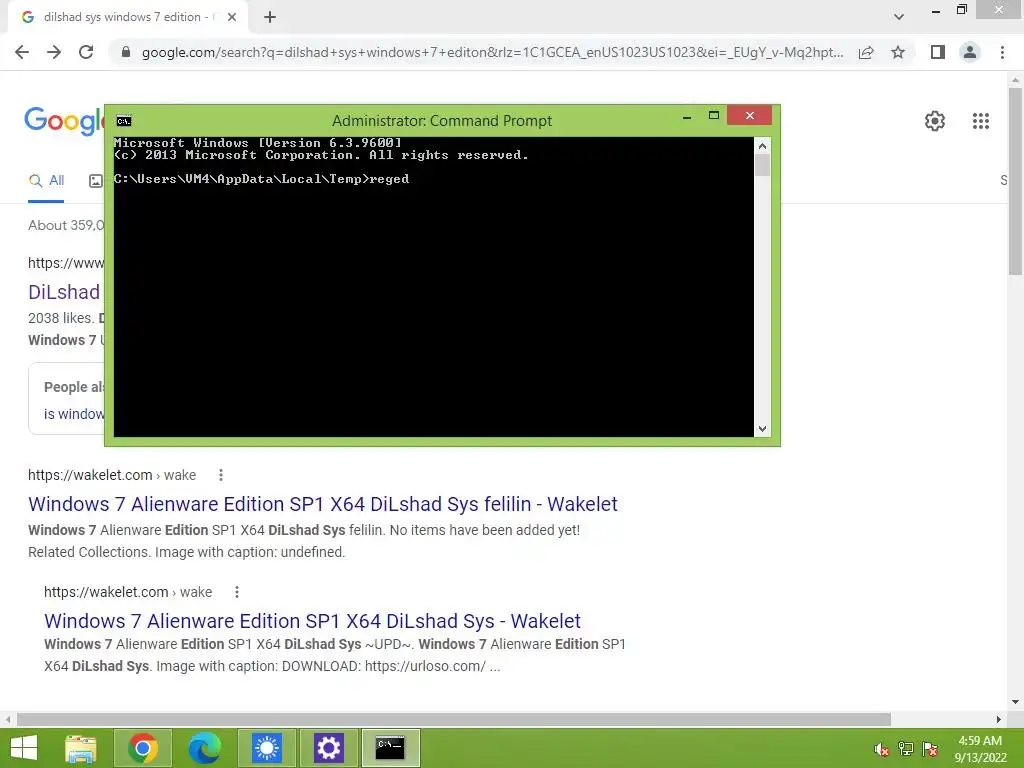The height and width of the screenshot is (768, 1024).
Task: Click the taskbar clock showing 4:59 AM
Action: pyautogui.click(x=980, y=749)
